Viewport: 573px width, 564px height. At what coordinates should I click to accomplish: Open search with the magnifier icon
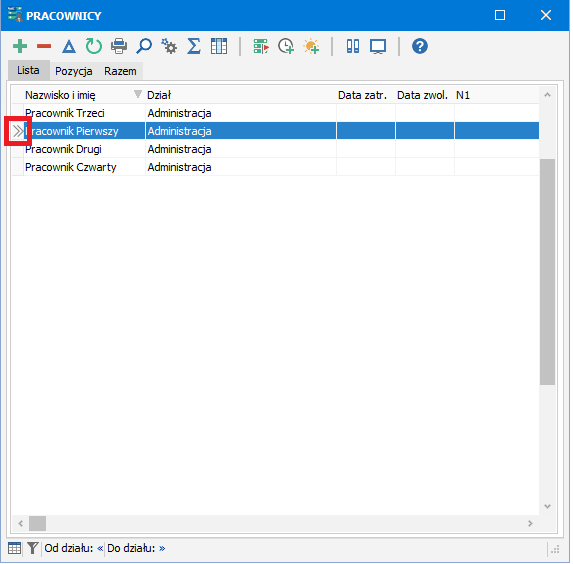(144, 46)
